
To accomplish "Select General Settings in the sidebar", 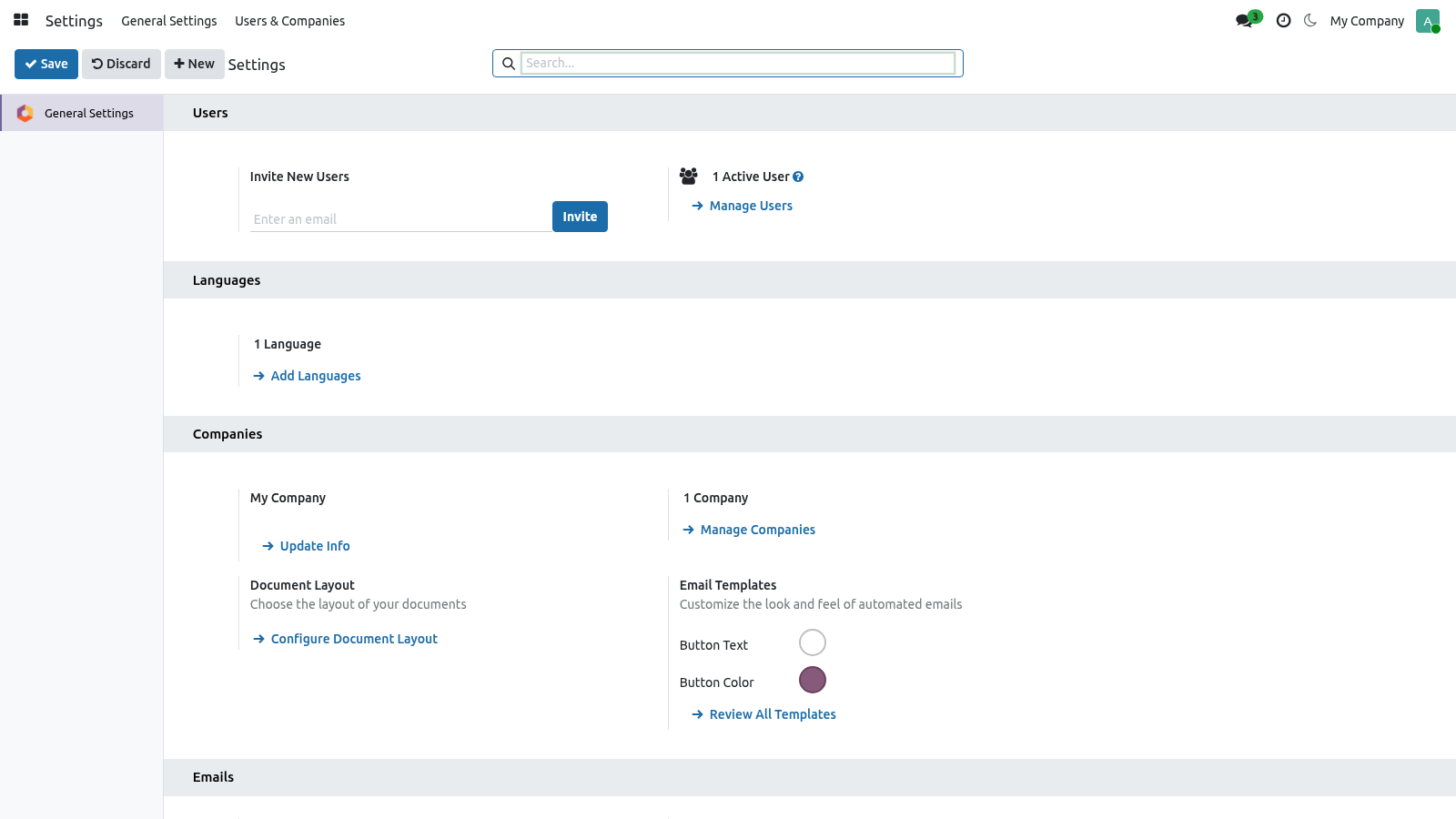I will click(x=82, y=113).
